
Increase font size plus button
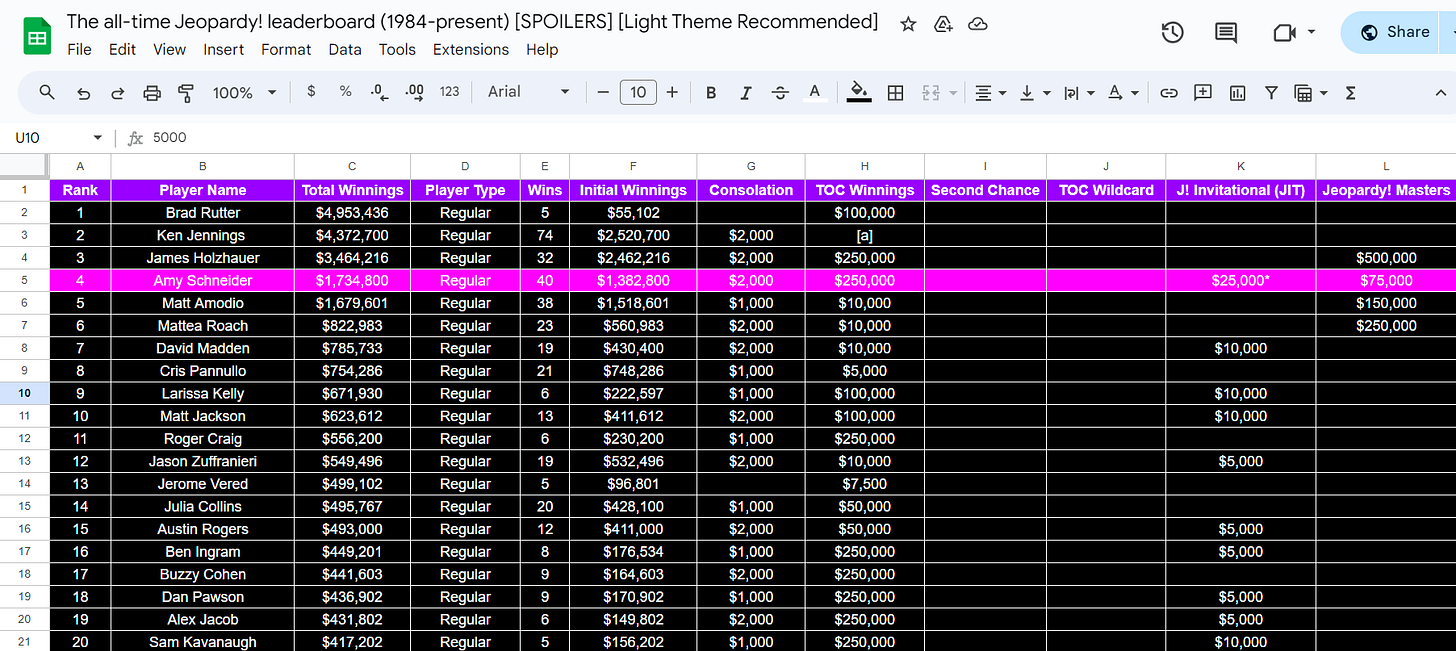(672, 92)
